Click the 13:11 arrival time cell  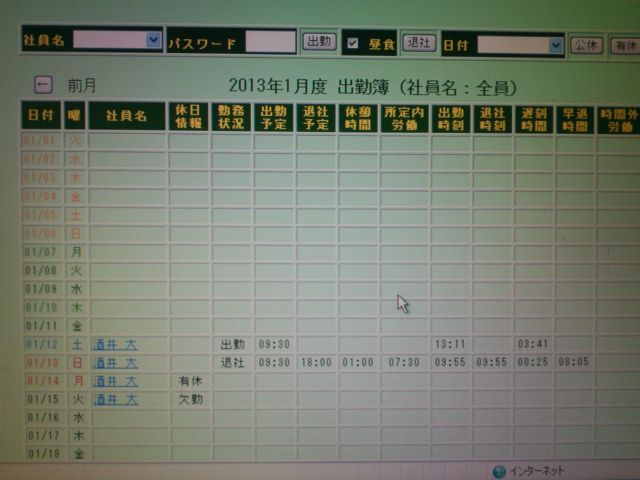coord(450,344)
